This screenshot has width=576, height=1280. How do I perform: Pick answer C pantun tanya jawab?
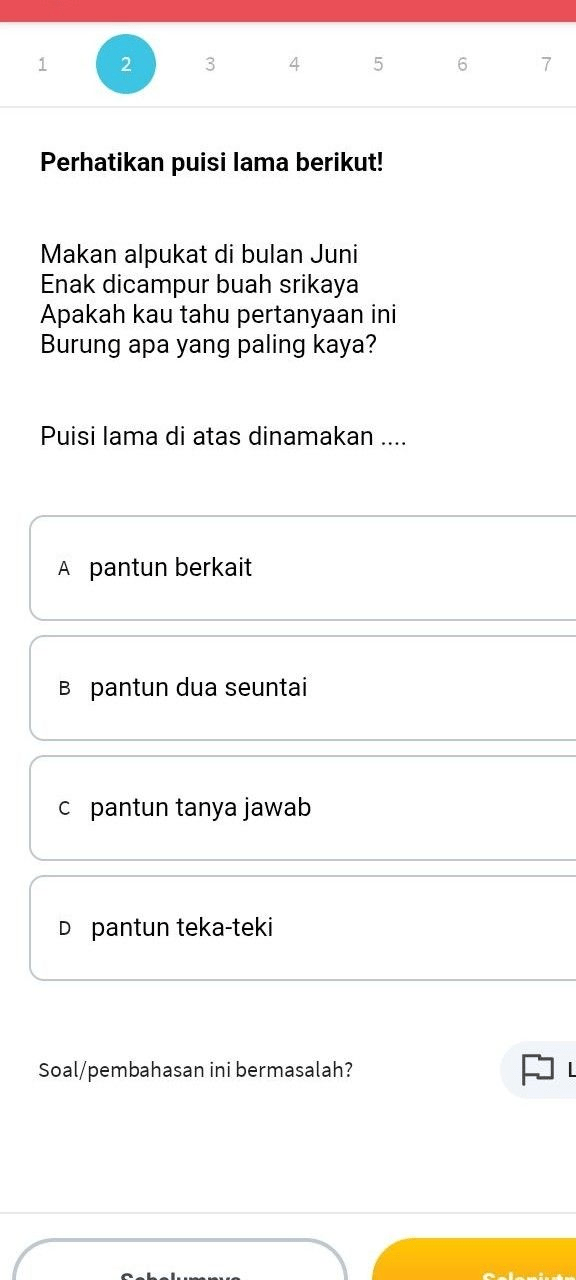click(x=303, y=808)
